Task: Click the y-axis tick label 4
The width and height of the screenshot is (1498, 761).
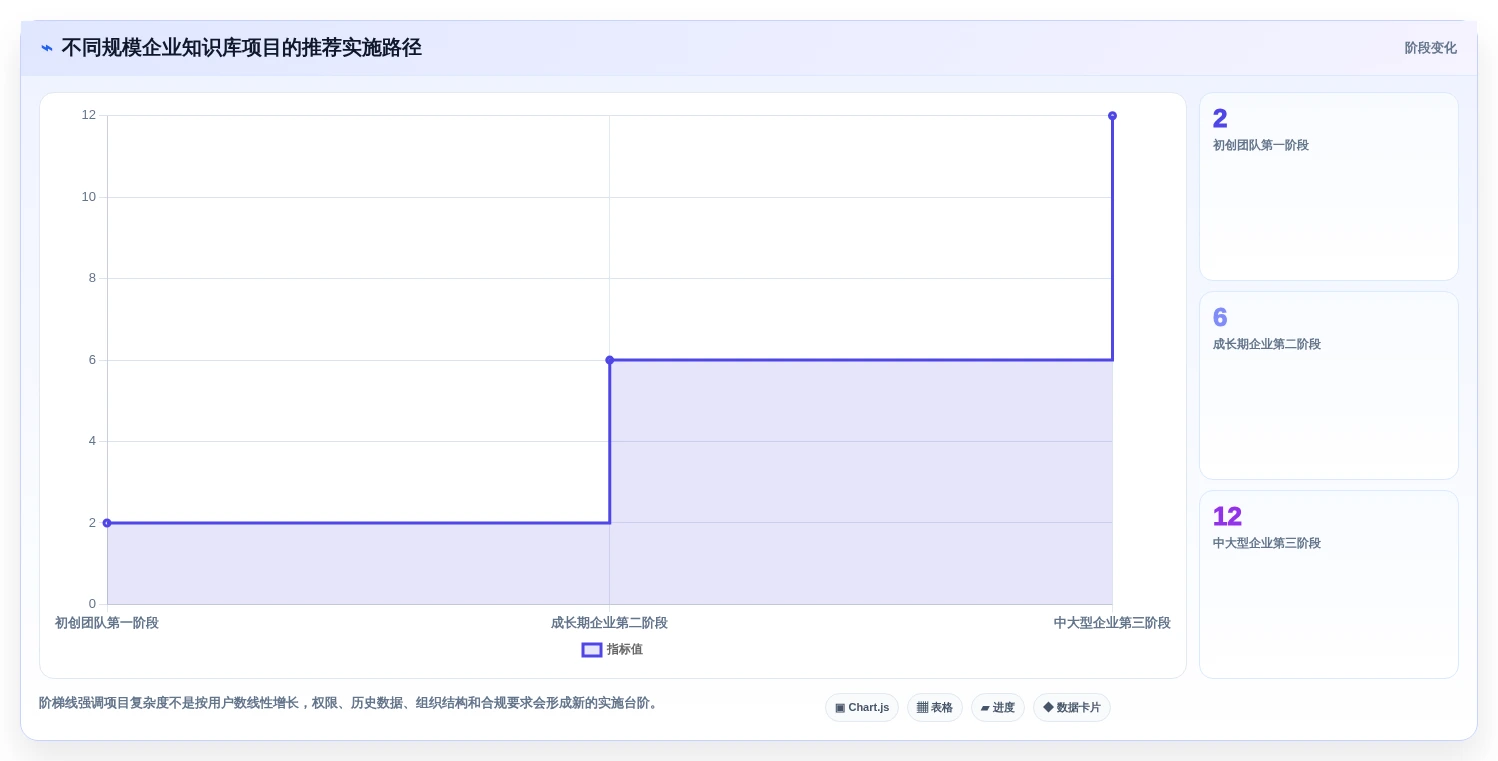Action: [92, 441]
